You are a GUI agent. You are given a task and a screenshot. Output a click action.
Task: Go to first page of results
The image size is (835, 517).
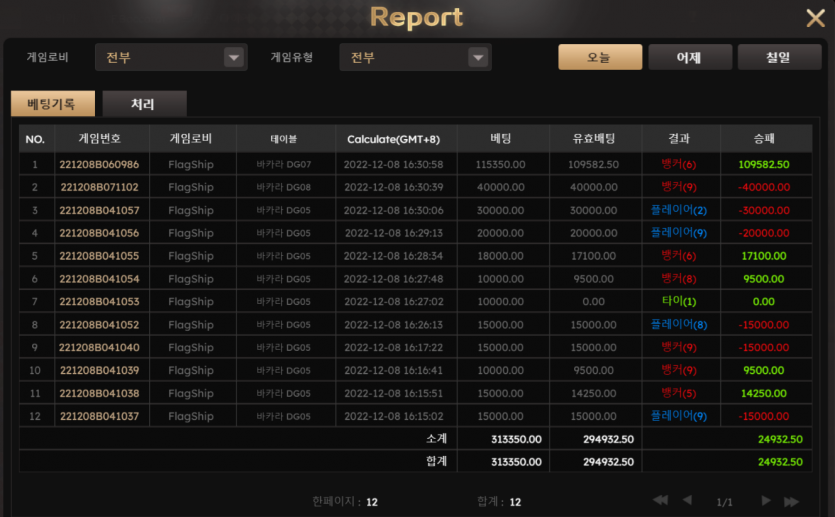[x=660, y=500]
